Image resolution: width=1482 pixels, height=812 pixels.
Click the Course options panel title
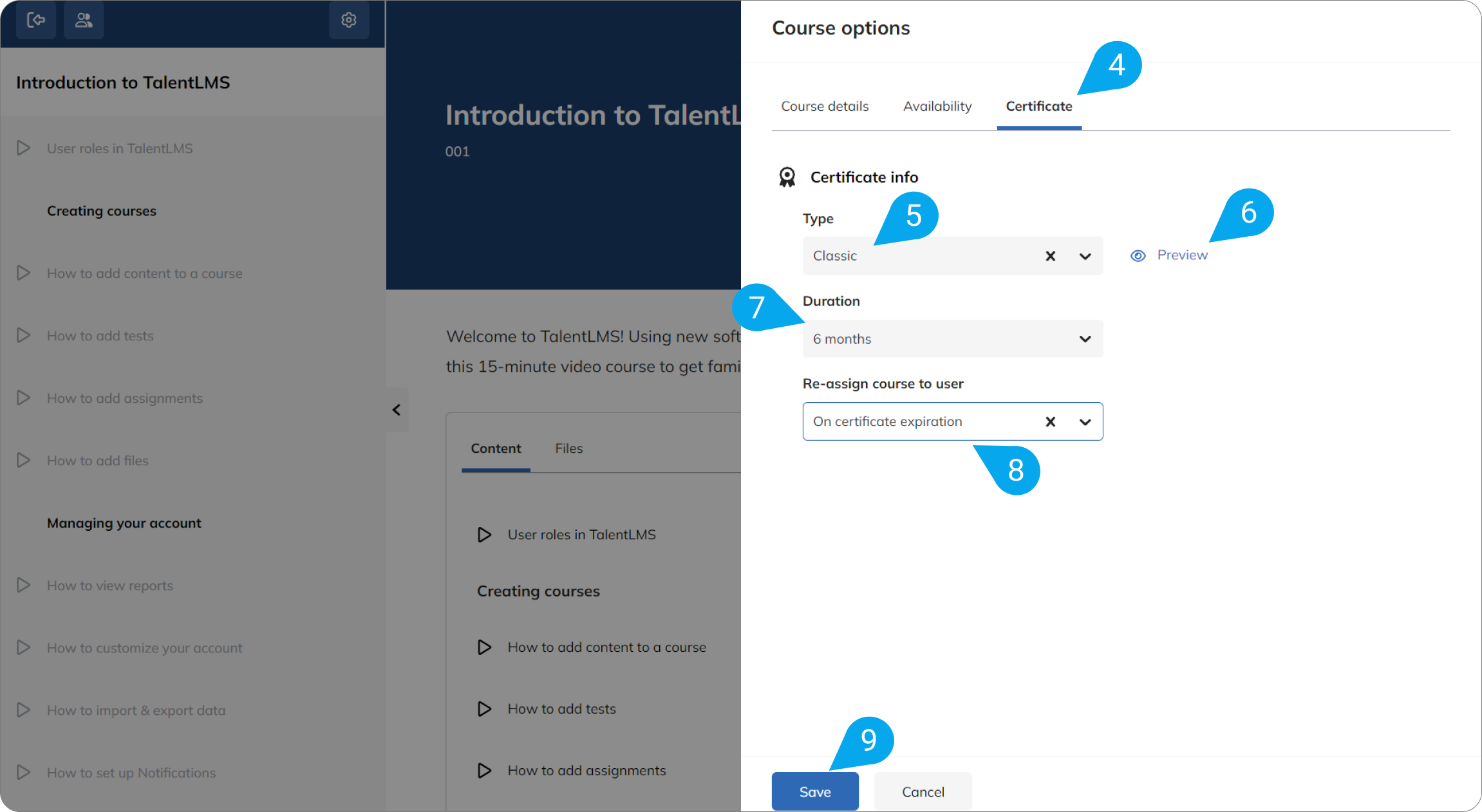point(841,28)
